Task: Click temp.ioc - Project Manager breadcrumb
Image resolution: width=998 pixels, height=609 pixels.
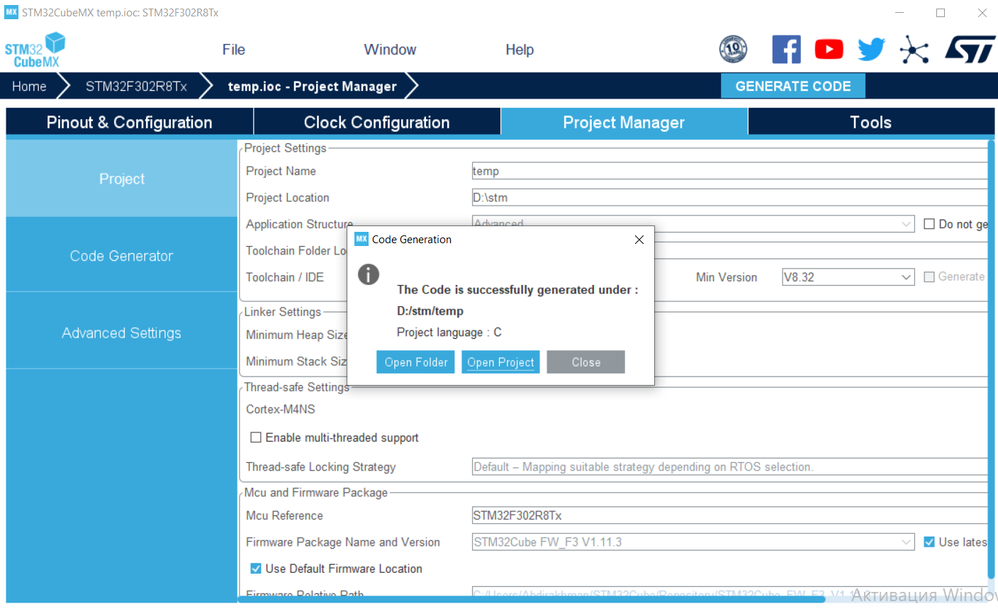Action: point(313,86)
